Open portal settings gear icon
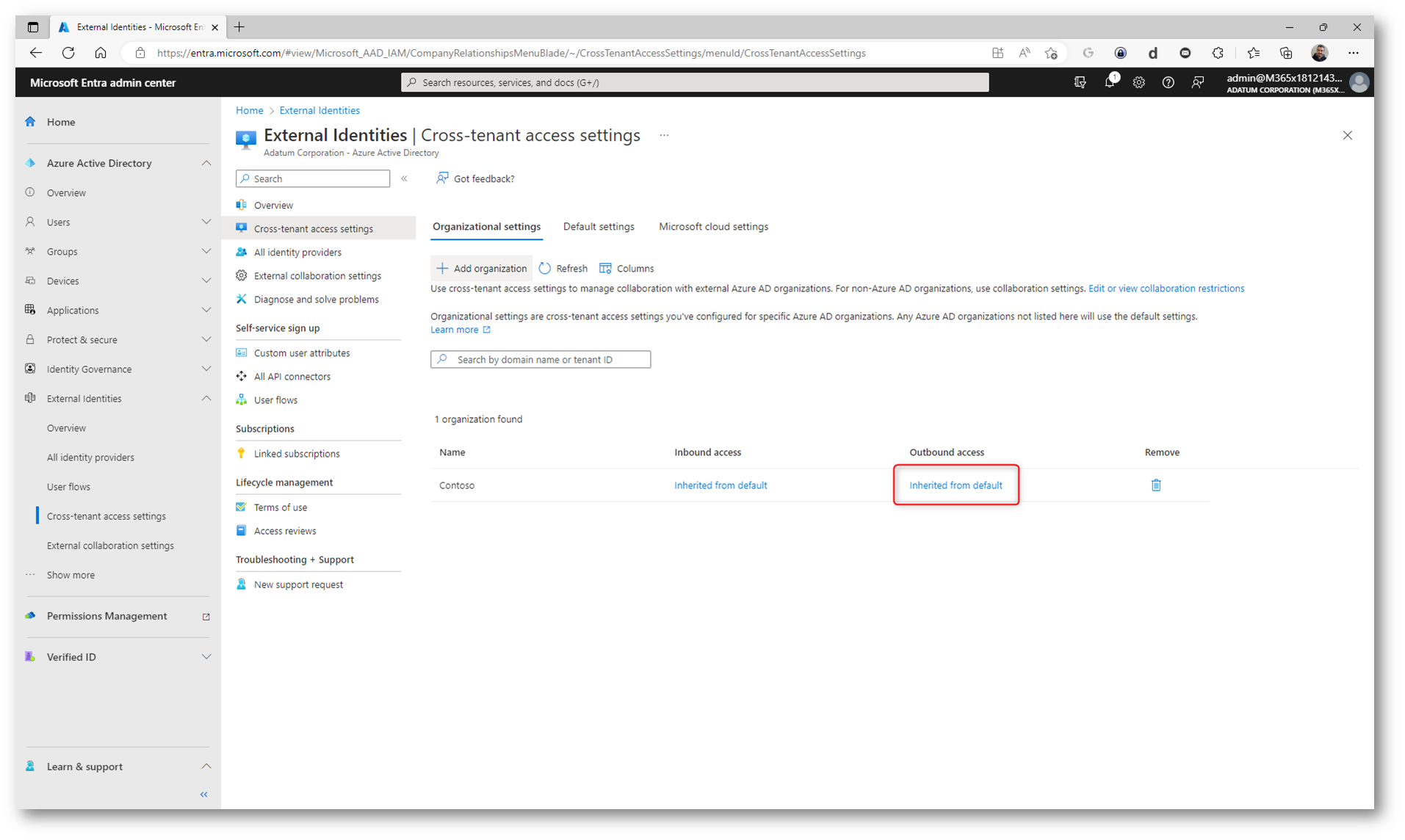This screenshot has width=1405, height=840. [x=1138, y=82]
